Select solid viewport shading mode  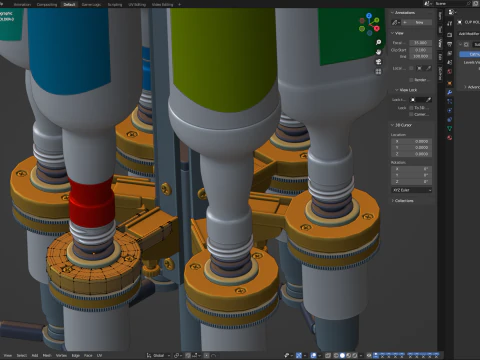[x=342, y=355]
